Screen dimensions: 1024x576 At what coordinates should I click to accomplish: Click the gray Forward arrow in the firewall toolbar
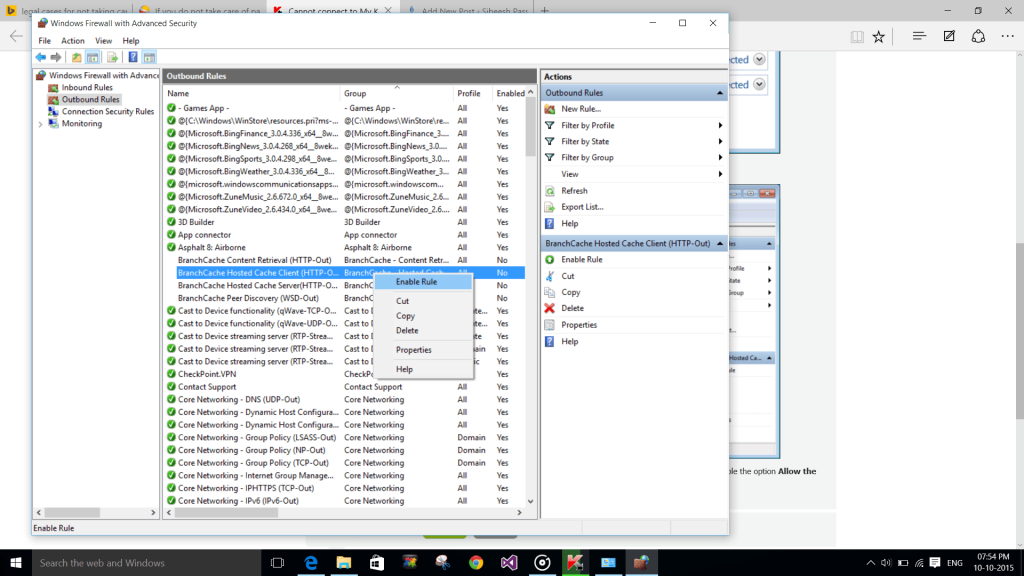tap(56, 57)
